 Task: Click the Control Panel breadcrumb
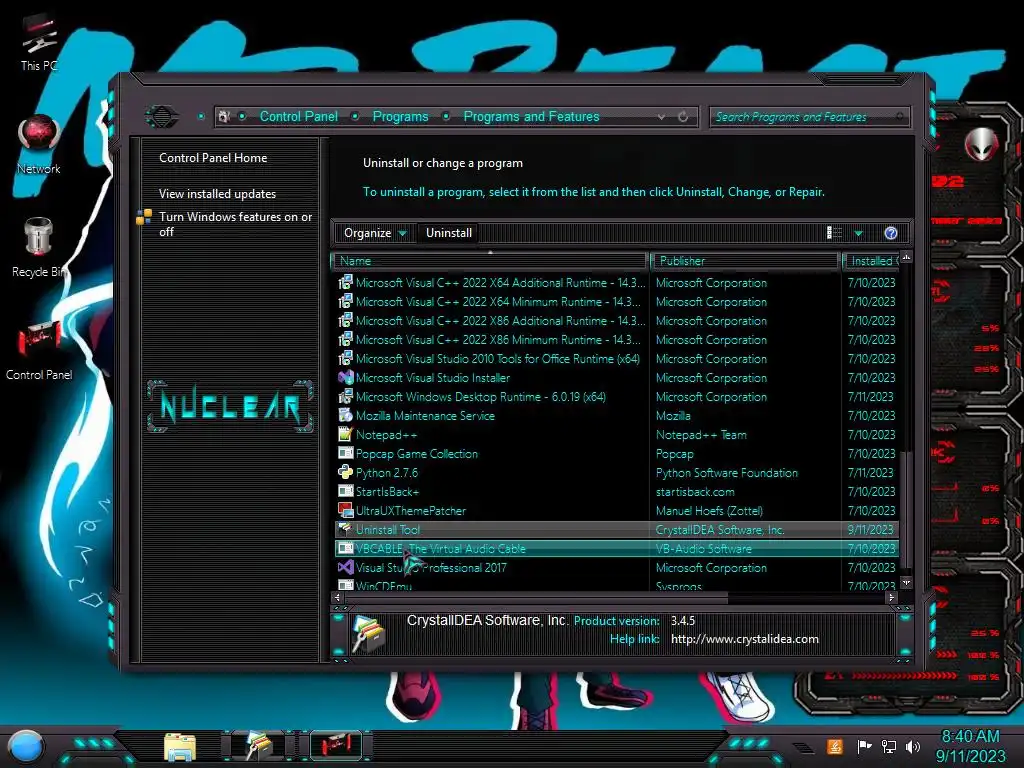[x=298, y=116]
